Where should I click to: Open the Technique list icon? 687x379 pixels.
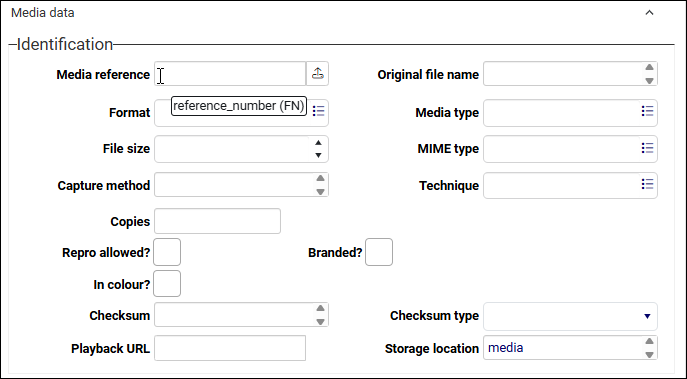point(647,184)
